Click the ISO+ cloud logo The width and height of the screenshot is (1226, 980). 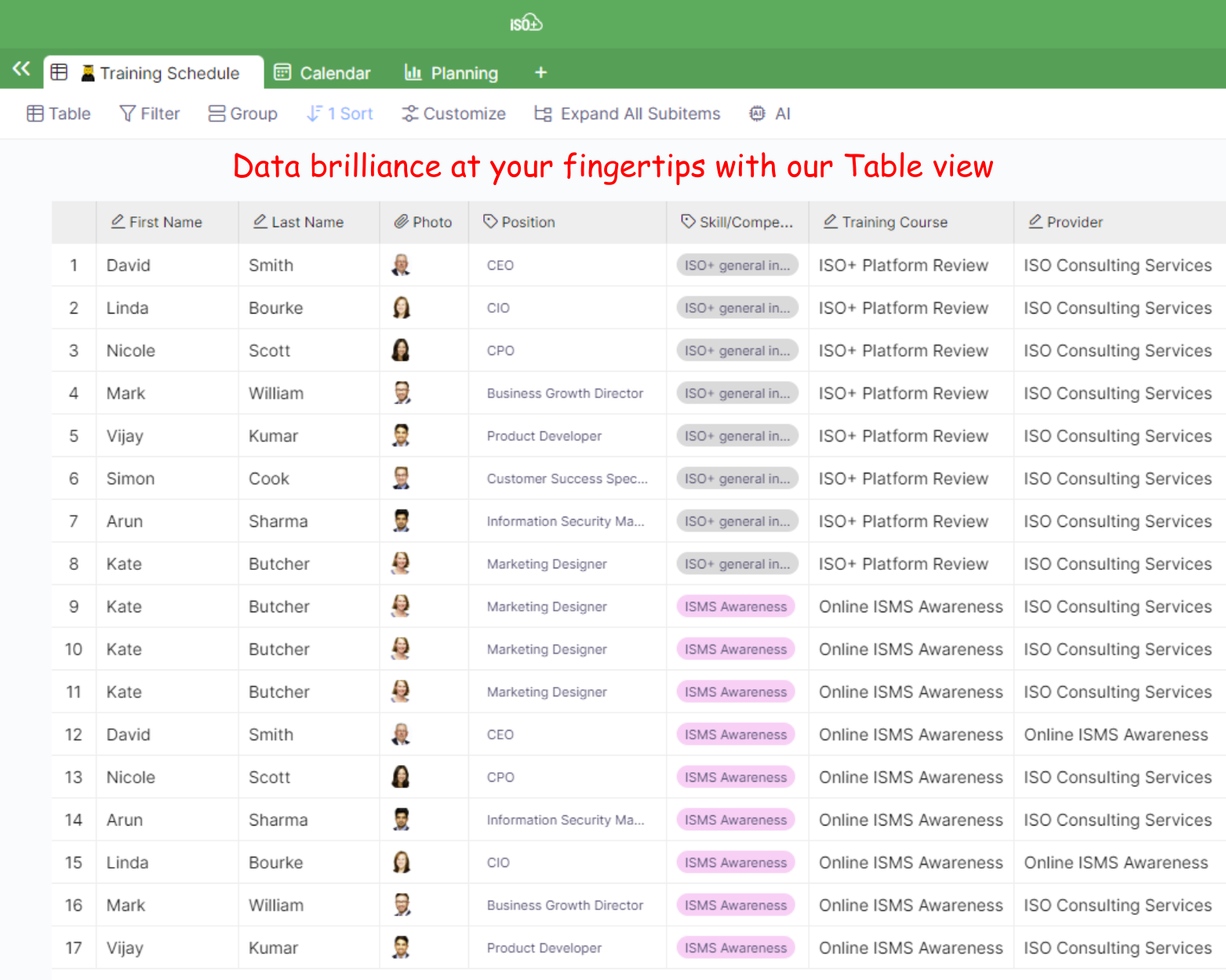click(x=526, y=24)
